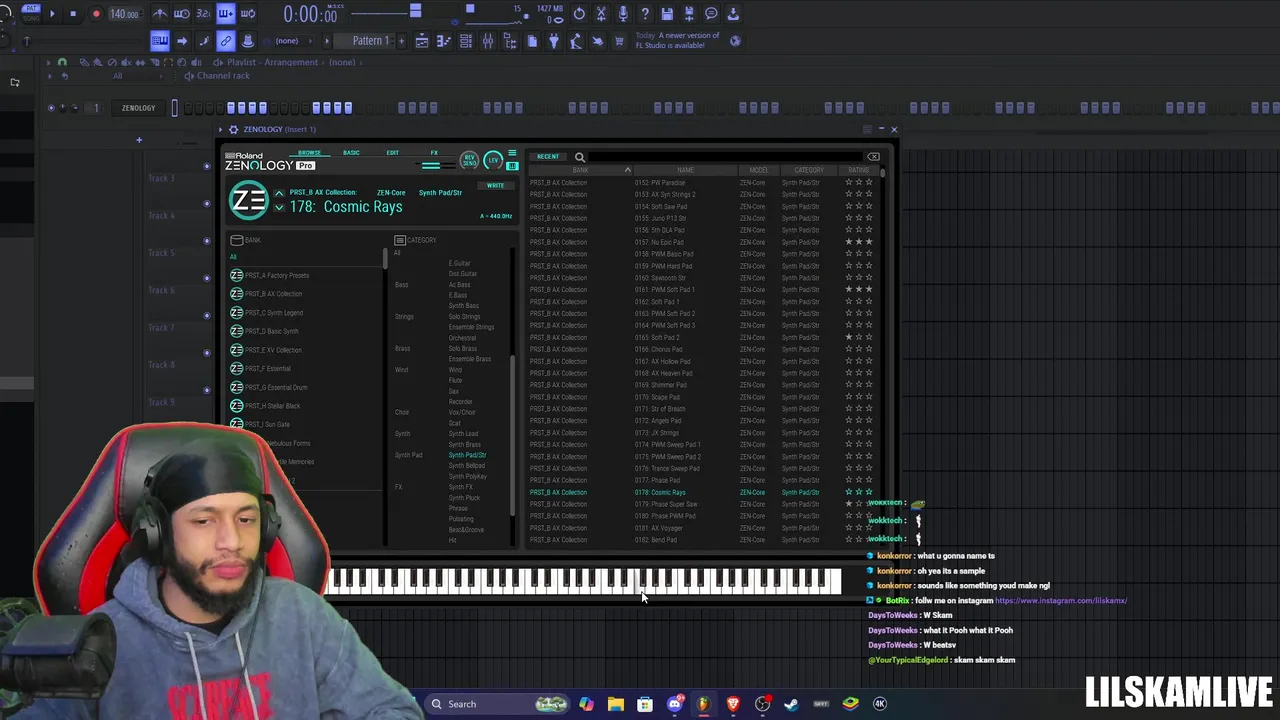The height and width of the screenshot is (720, 1280).
Task: Click the download content library icon
Action: 733,14
